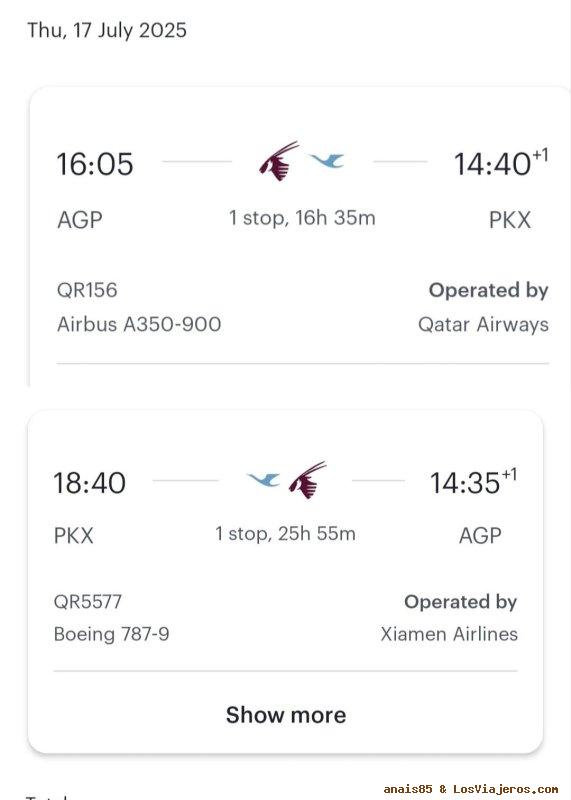
Task: Select the 14:35 +1 return arrival time
Action: [x=473, y=482]
